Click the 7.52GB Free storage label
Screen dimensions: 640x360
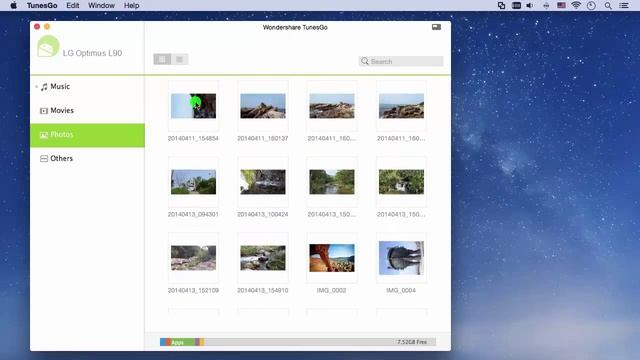click(412, 342)
